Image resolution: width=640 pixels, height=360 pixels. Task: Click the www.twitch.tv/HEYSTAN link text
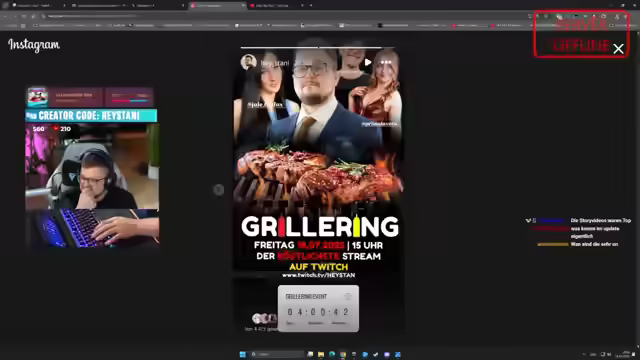(x=318, y=276)
